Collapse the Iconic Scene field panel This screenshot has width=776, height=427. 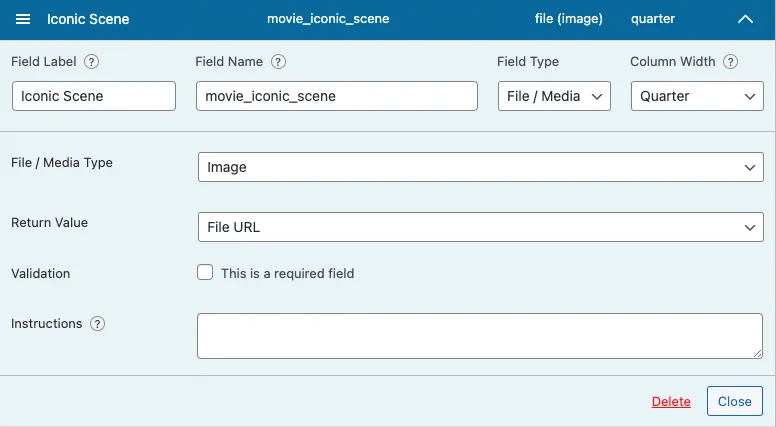(x=745, y=19)
